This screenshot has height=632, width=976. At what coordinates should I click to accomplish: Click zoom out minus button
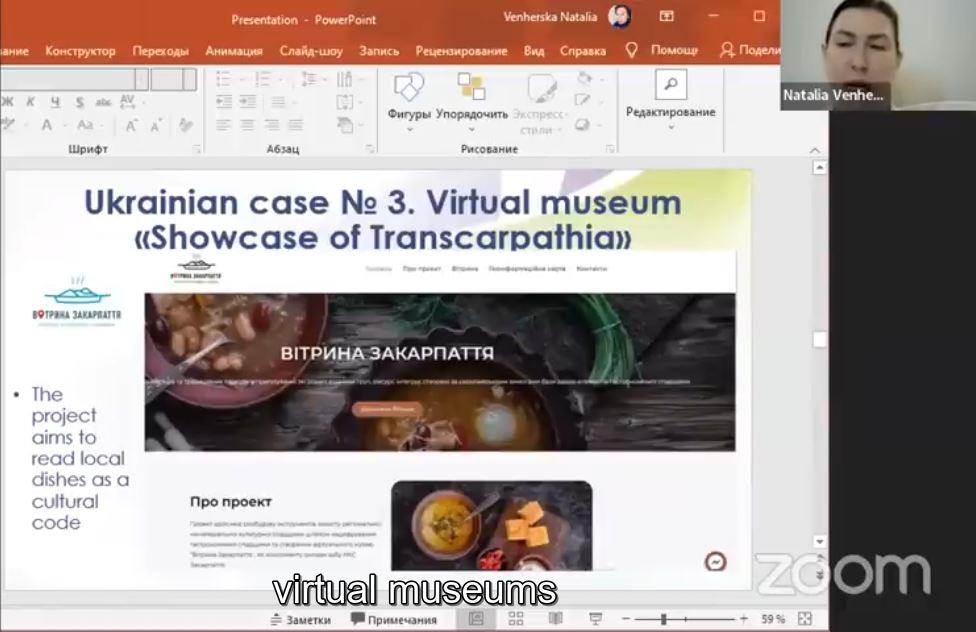coord(626,619)
